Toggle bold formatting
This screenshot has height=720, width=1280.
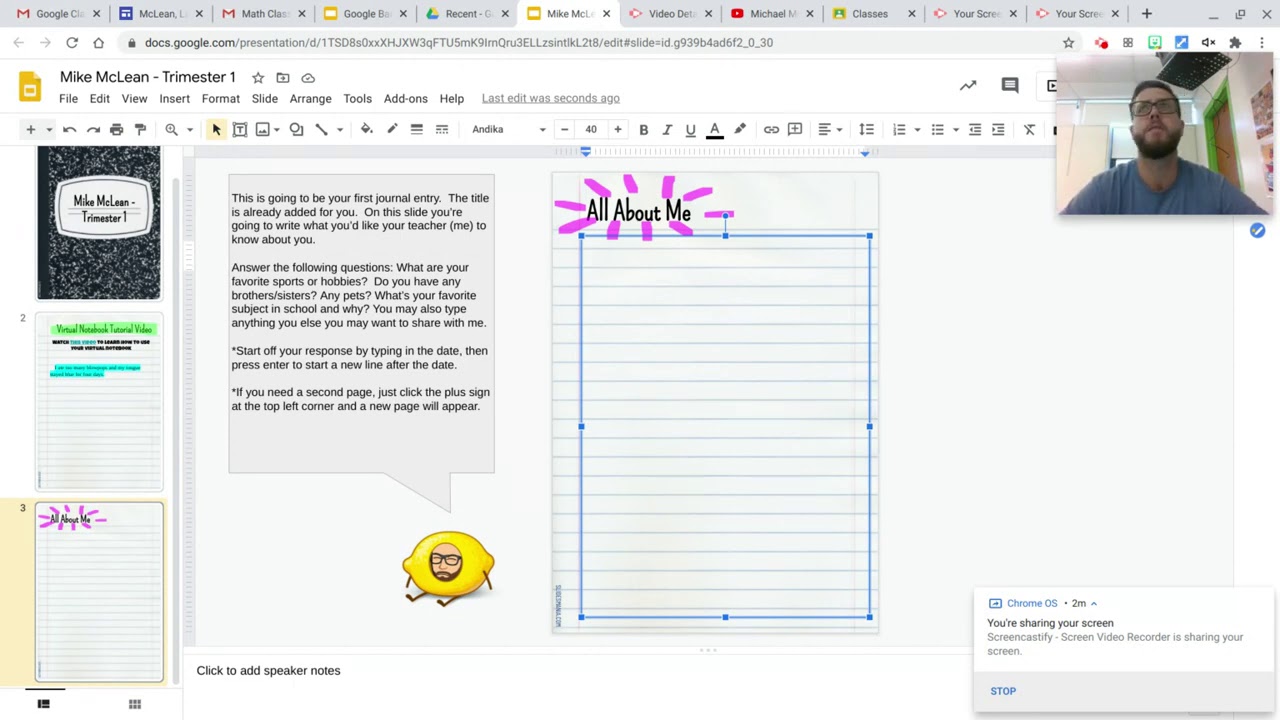pos(643,129)
